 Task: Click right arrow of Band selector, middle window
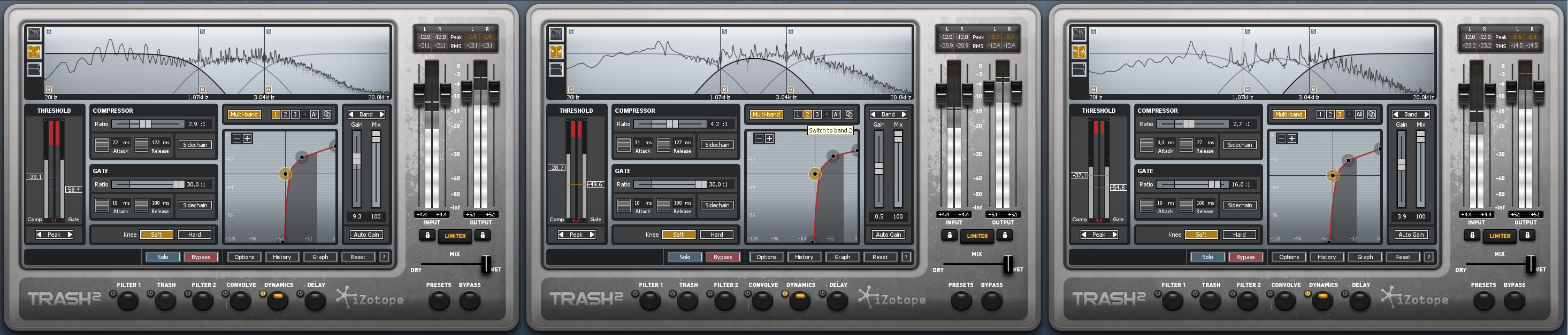[904, 114]
